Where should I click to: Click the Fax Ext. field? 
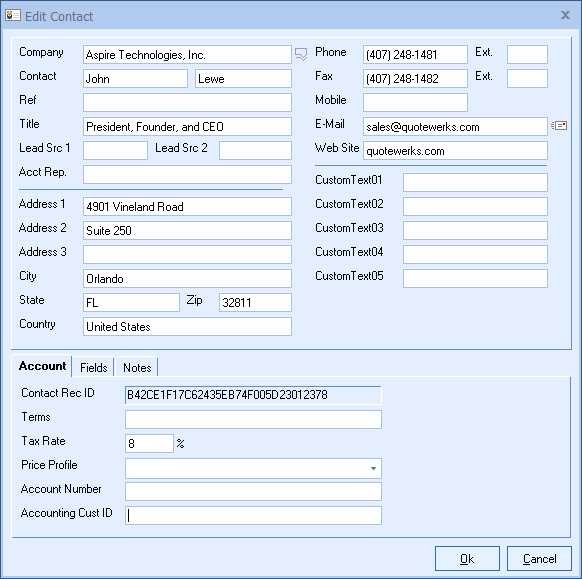(527, 79)
